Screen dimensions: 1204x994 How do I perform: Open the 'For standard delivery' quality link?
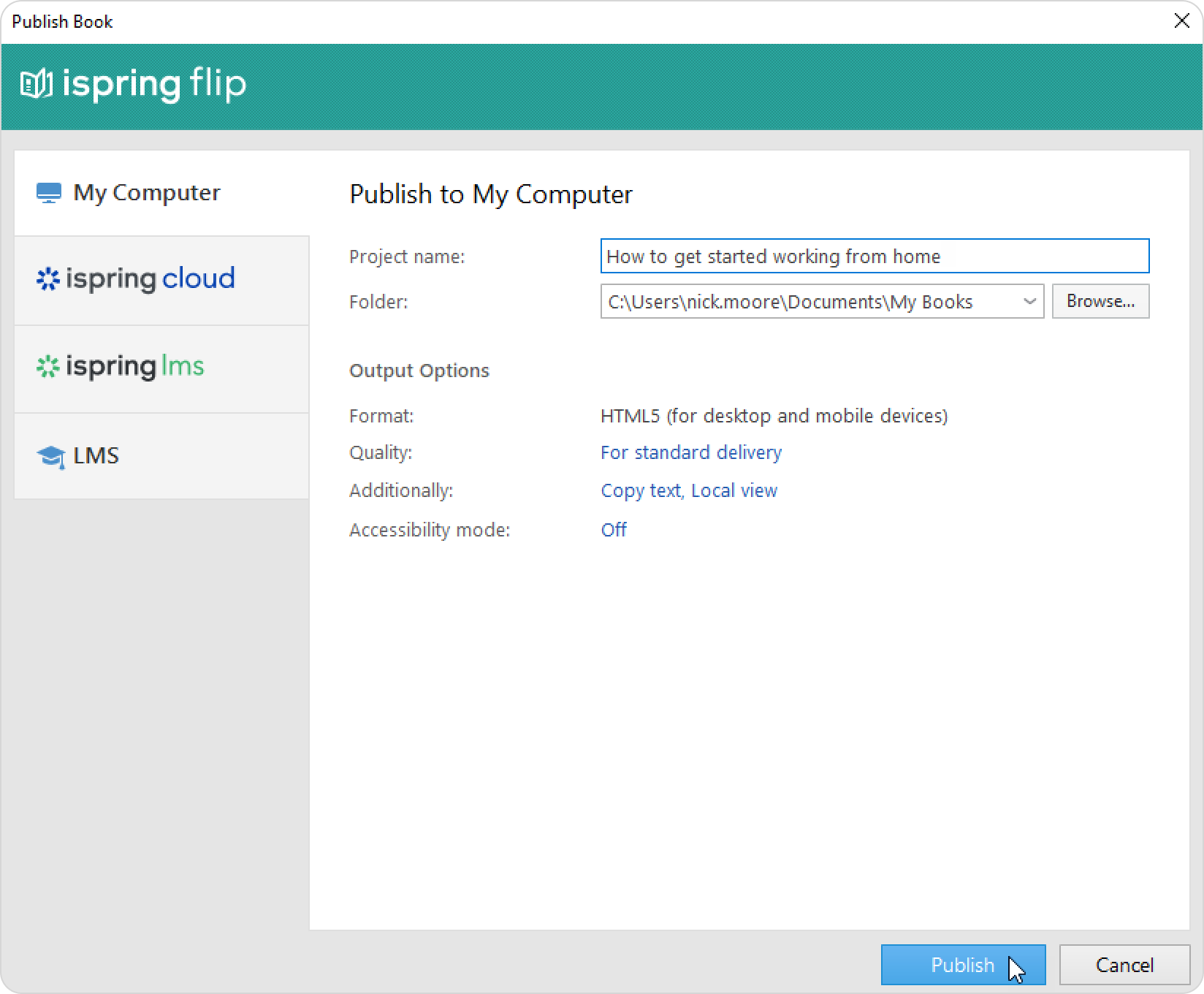[690, 452]
